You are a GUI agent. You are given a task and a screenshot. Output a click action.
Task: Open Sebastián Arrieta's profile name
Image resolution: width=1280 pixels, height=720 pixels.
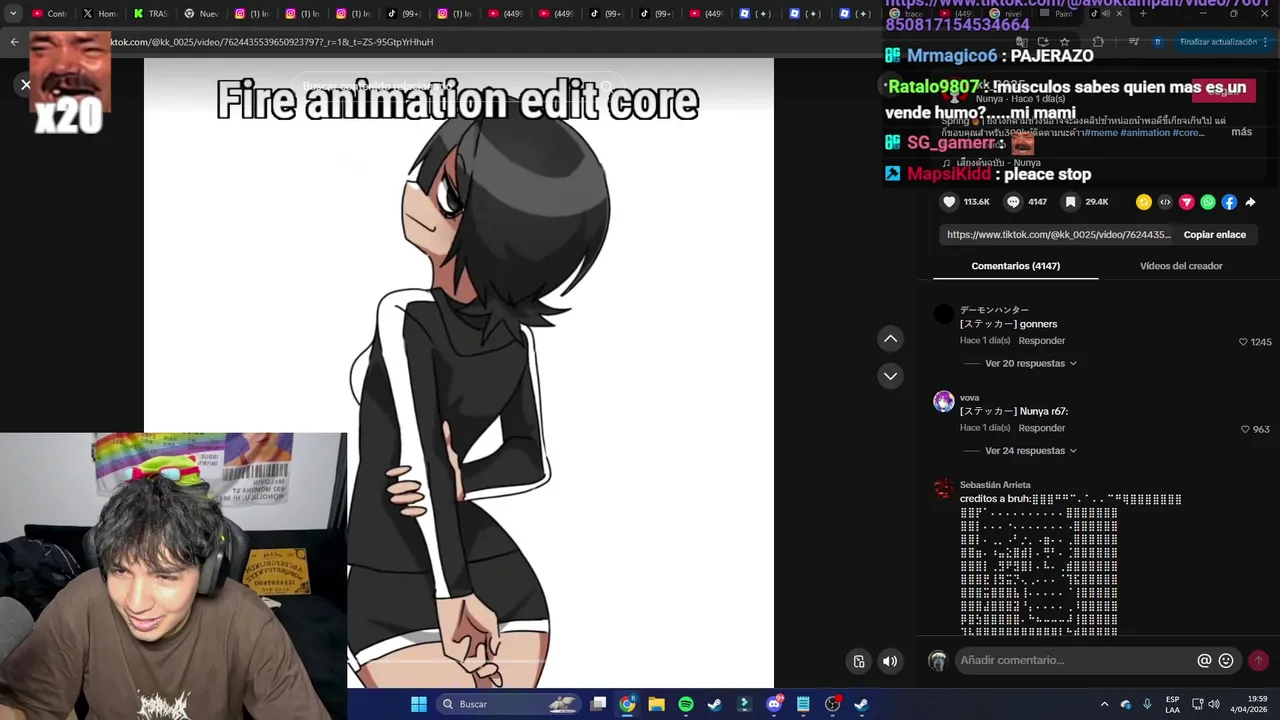(995, 485)
